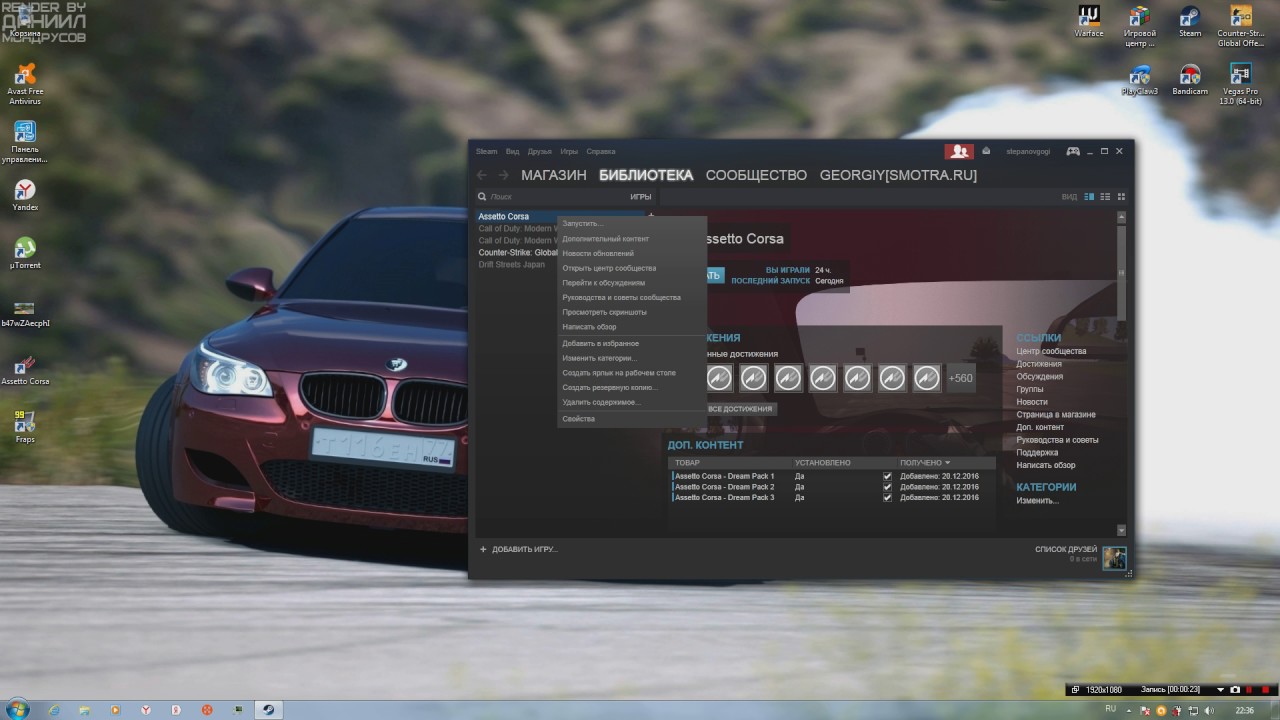Open the Assetto Corsa desktop shortcut

pos(25,369)
